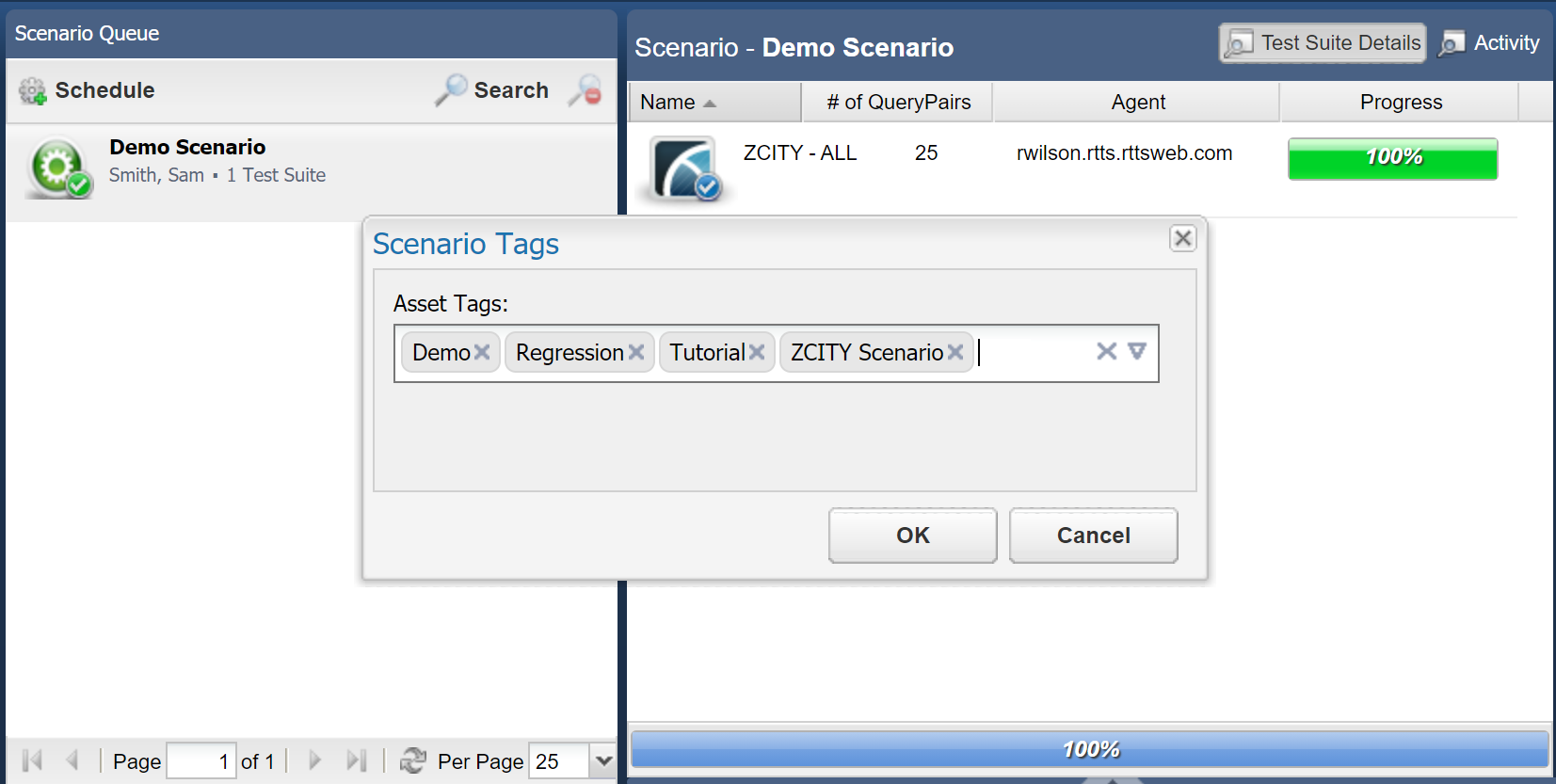Open the Asset Tags dropdown arrow
Screen dimensions: 1556x784
click(x=1137, y=351)
